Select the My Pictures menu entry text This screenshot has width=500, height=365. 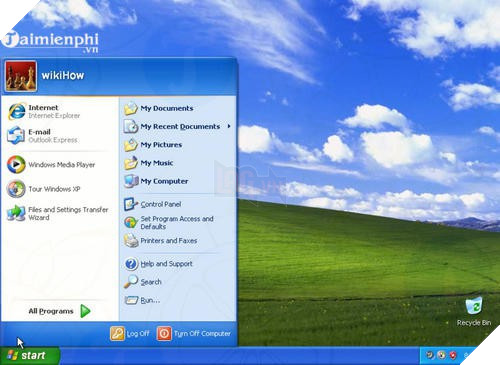pyautogui.click(x=161, y=145)
